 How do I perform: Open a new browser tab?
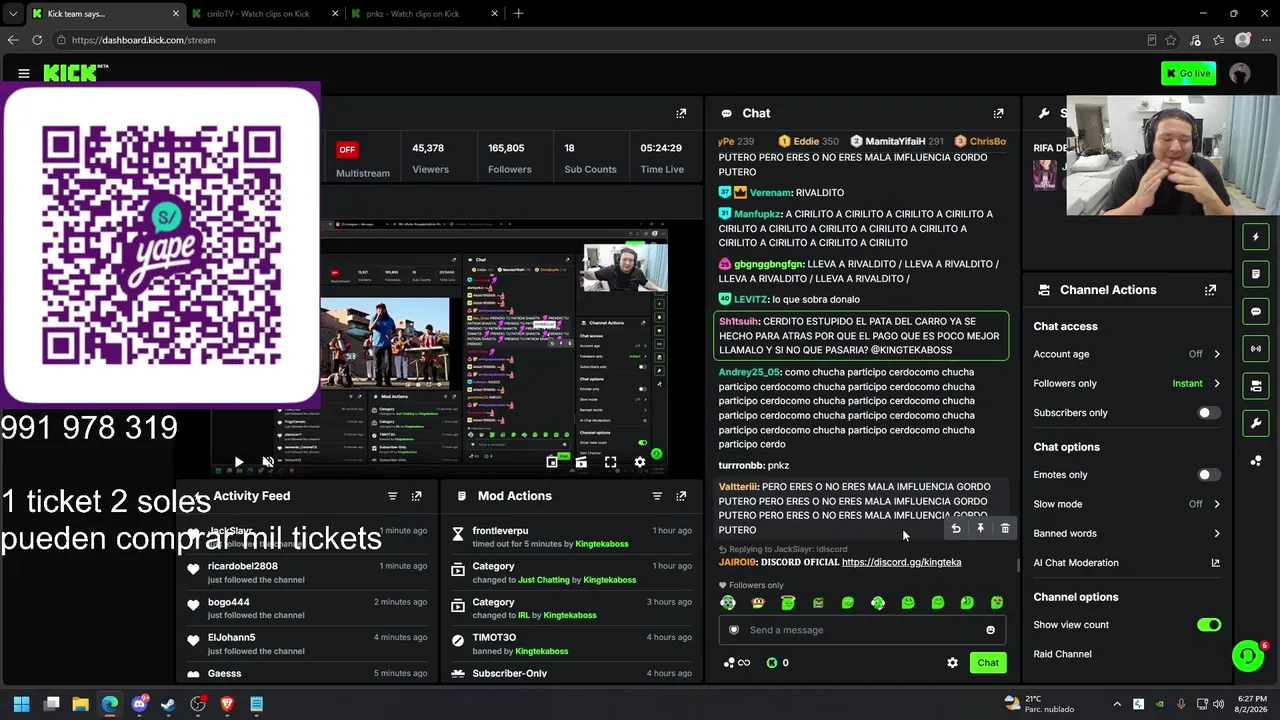pyautogui.click(x=518, y=14)
